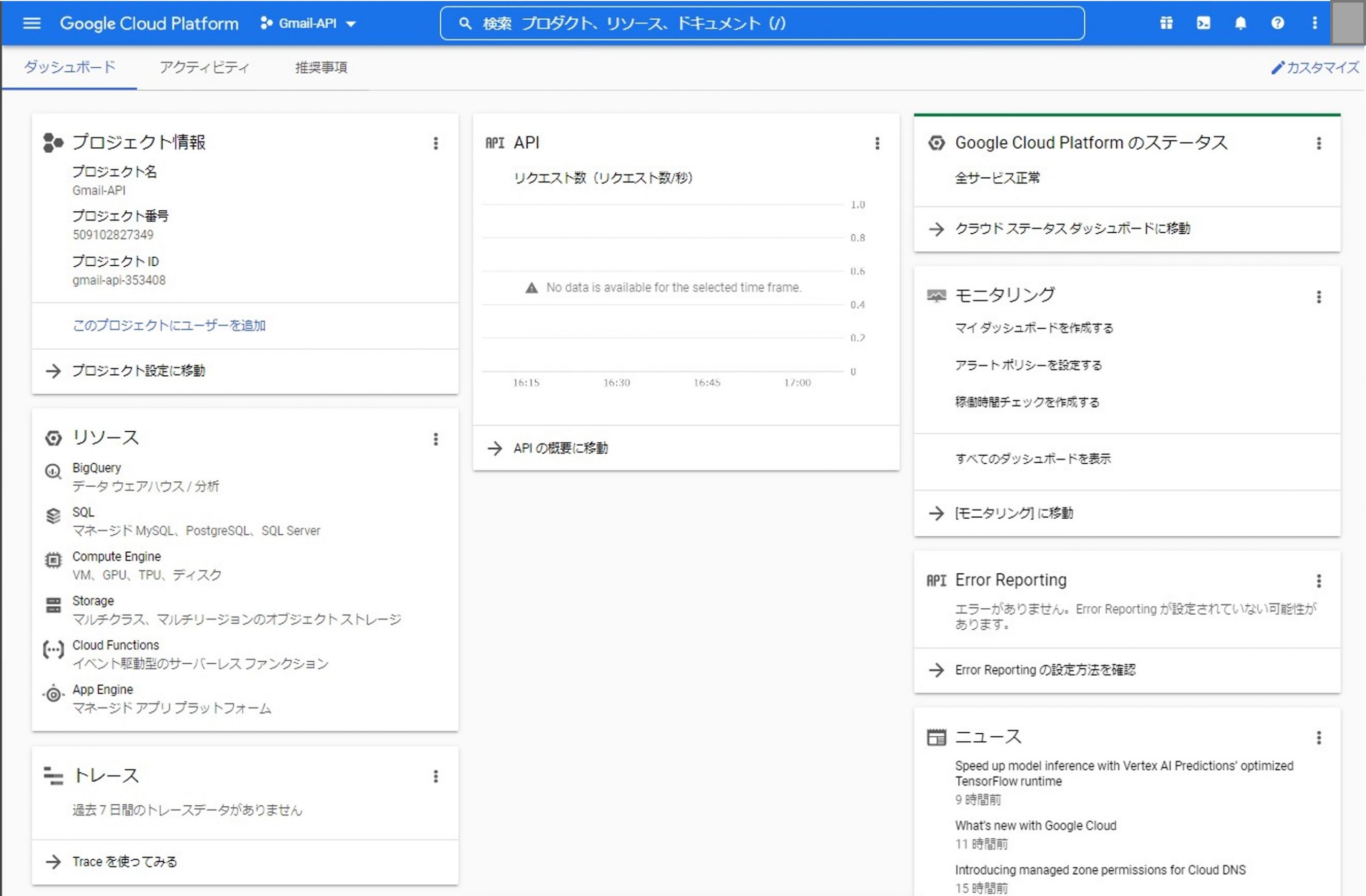Image resolution: width=1366 pixels, height=896 pixels.
Task: Click the gift icon in the header
Action: point(1166,23)
